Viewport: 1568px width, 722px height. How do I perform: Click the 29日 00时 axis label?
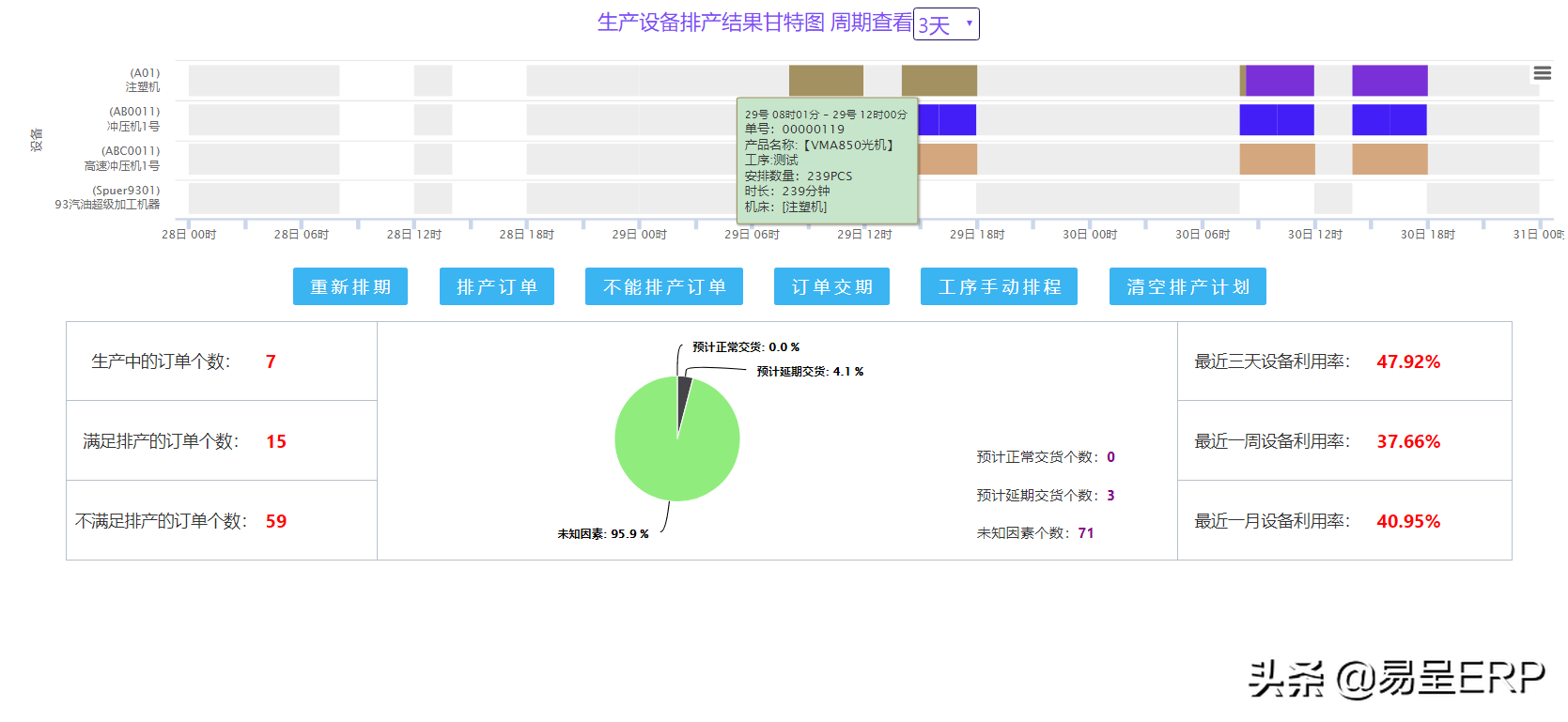639,235
